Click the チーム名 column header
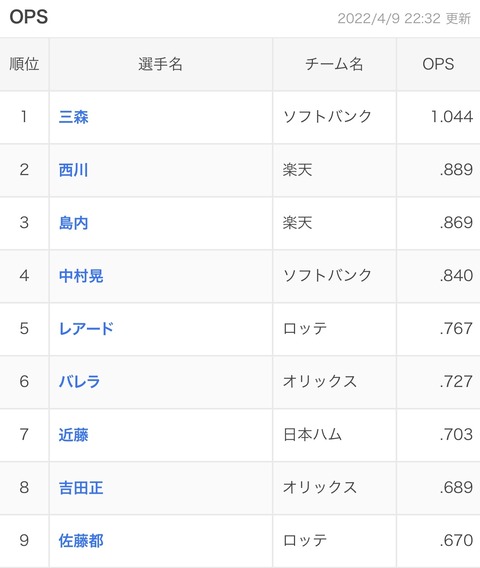Screen dimensions: 480x568 pyautogui.click(x=334, y=64)
